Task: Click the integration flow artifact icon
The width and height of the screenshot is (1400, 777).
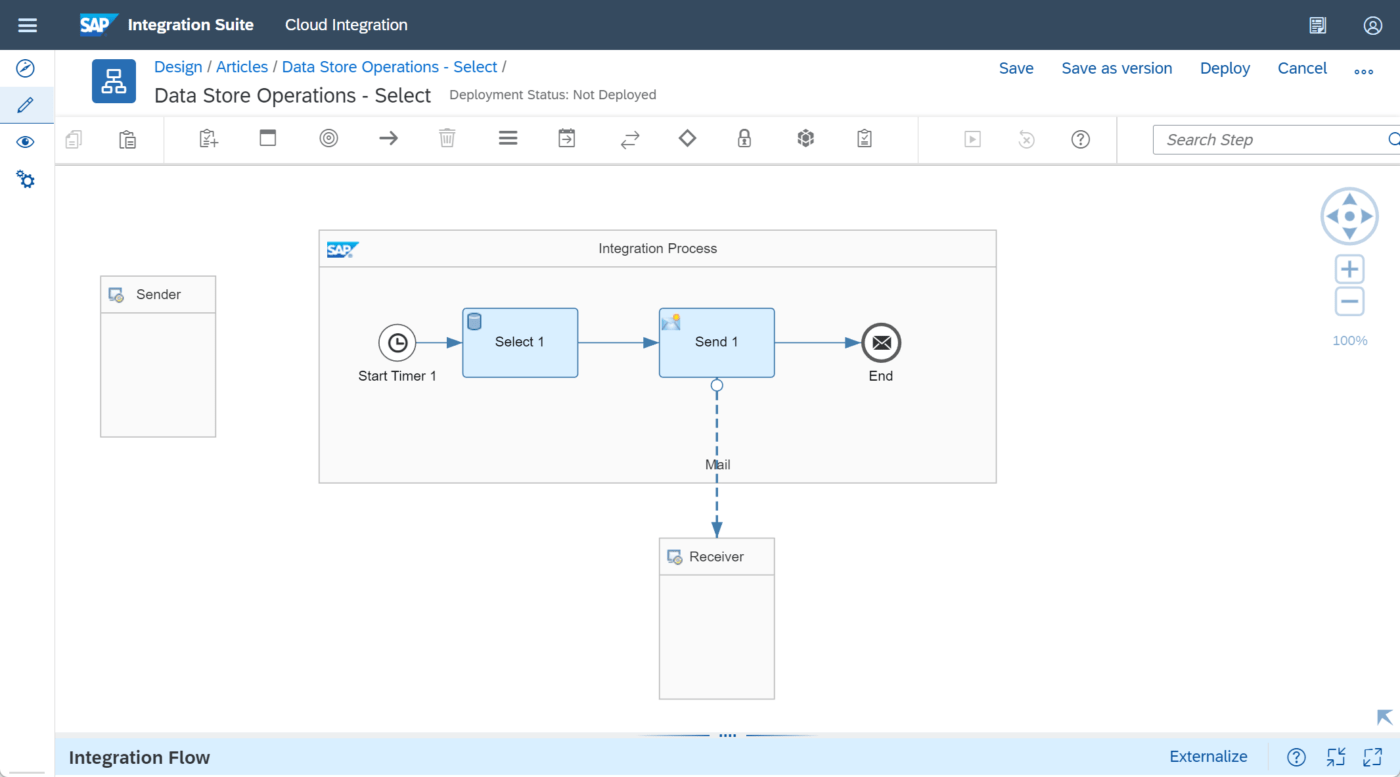Action: pyautogui.click(x=114, y=81)
